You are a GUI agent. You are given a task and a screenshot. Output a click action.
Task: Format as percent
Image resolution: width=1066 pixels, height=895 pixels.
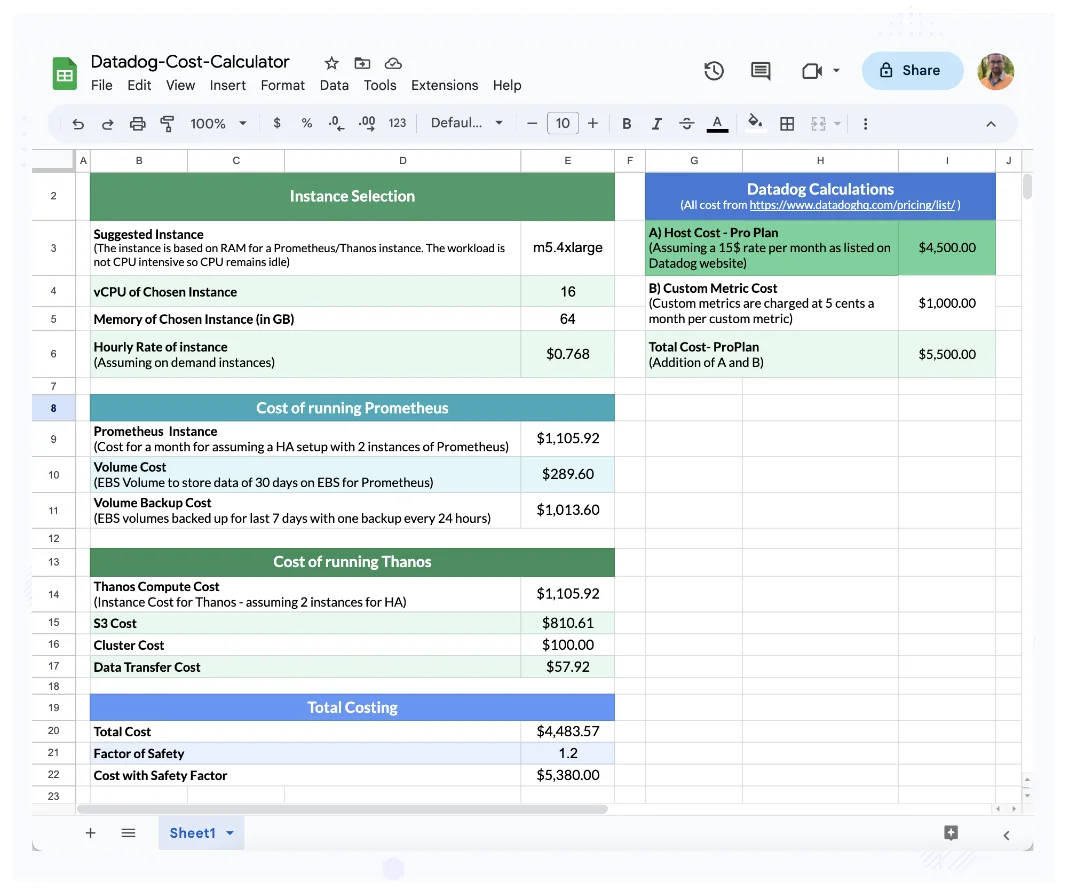307,123
